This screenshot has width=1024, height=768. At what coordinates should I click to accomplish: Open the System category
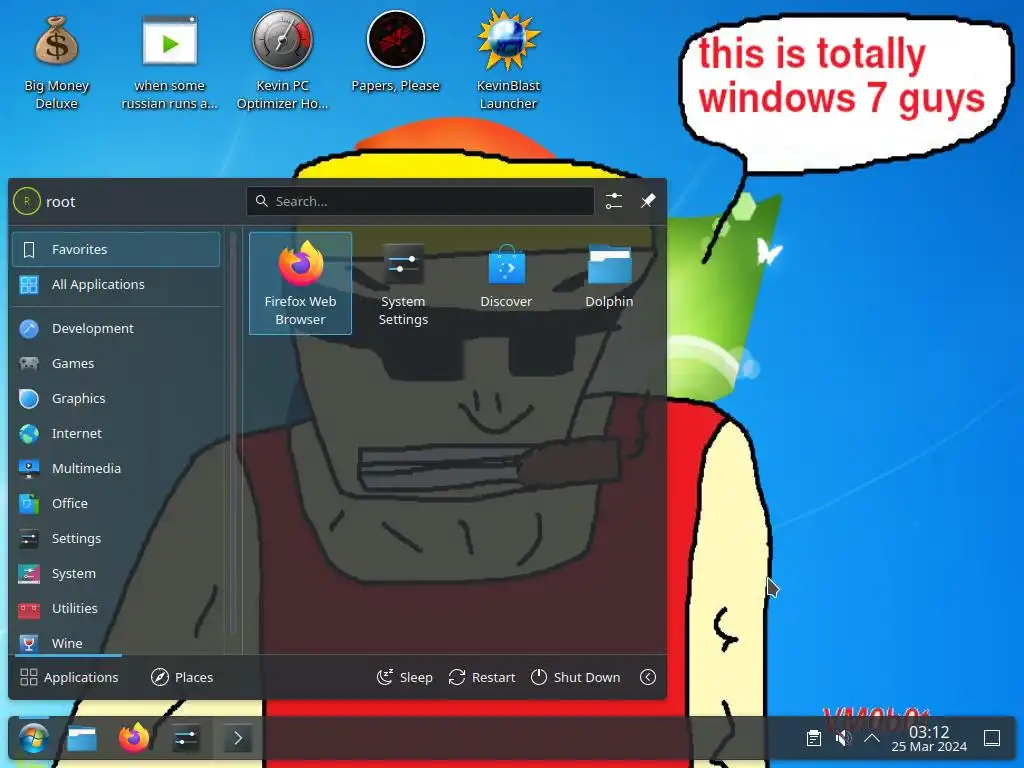116,573
